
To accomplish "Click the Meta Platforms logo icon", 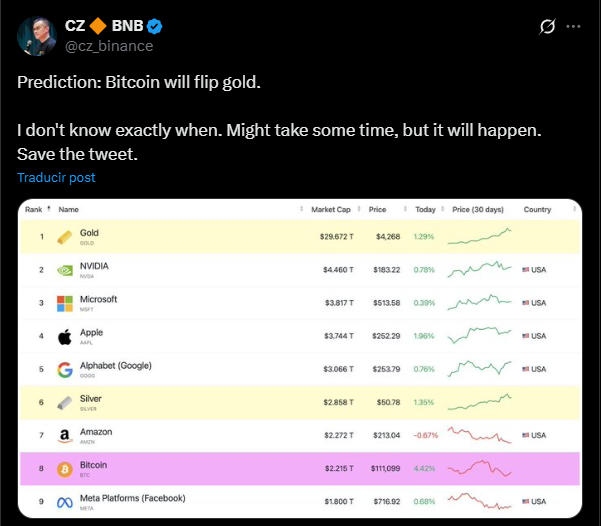I will [x=65, y=501].
